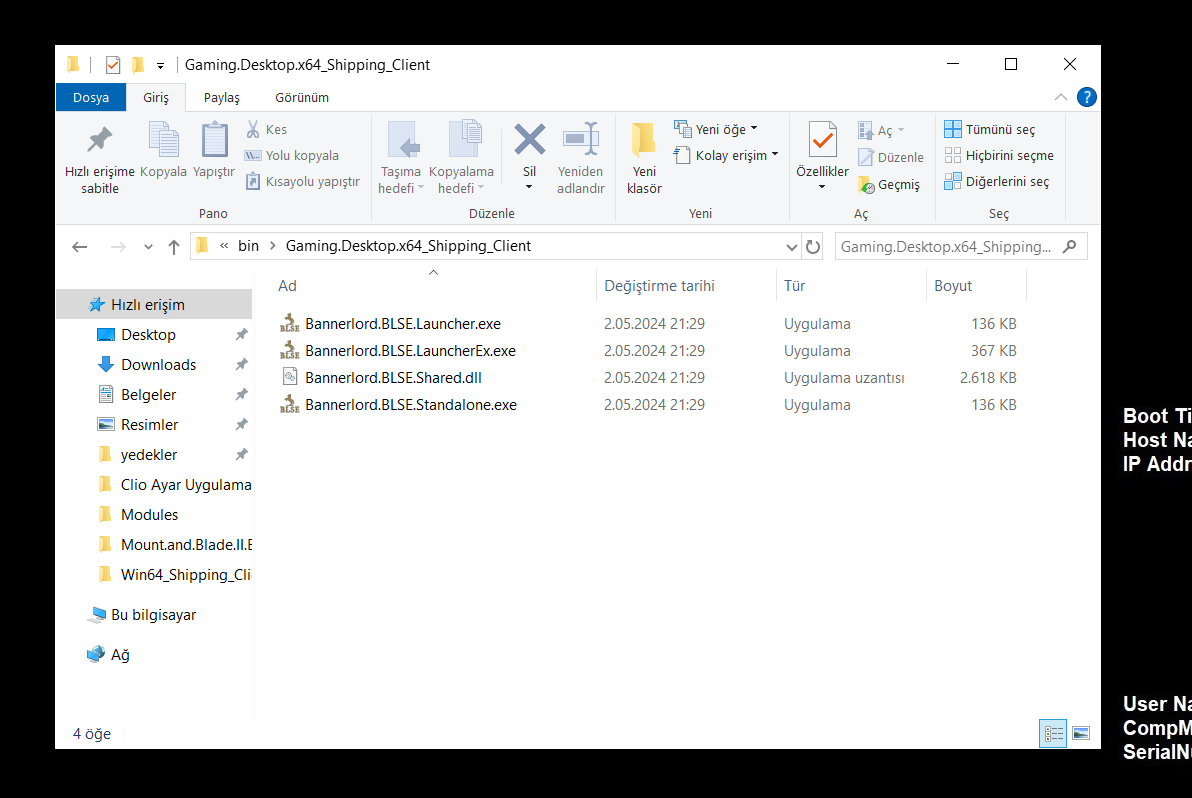This screenshot has height=798, width=1192.
Task: Open recent locations dropdown arrow
Action: (x=147, y=247)
